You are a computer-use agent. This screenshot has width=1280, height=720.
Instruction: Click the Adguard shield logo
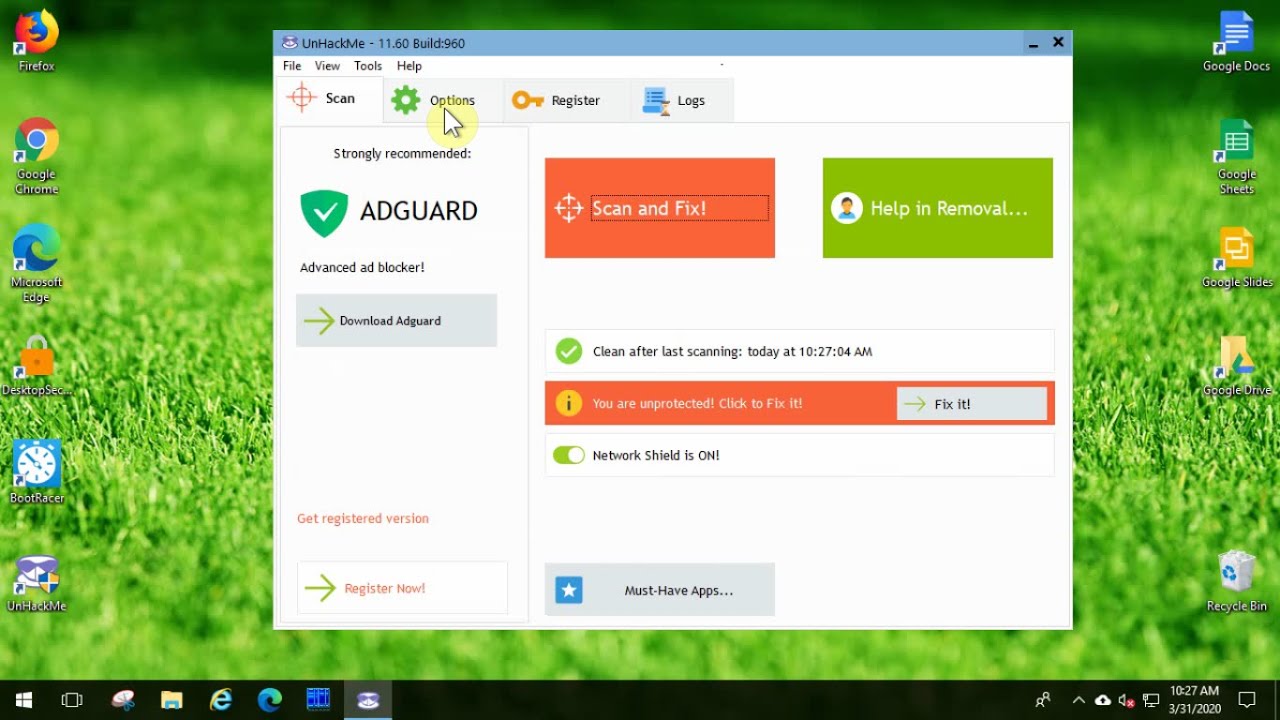[324, 213]
